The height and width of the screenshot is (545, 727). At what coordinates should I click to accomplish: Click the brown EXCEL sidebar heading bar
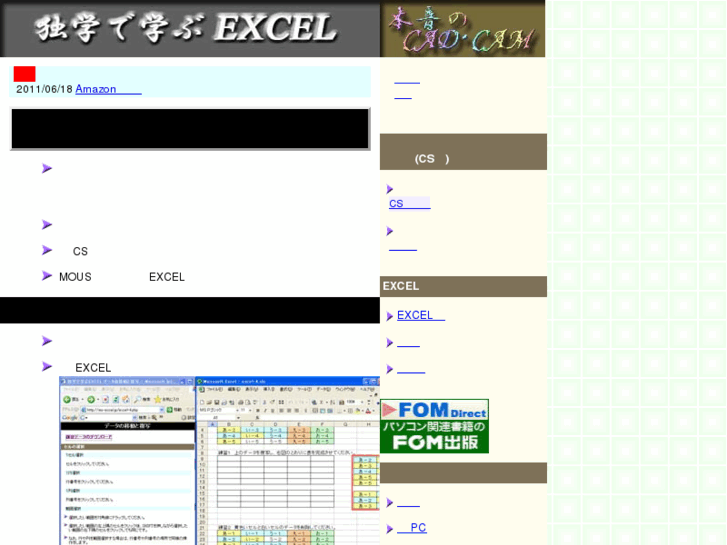tap(463, 286)
